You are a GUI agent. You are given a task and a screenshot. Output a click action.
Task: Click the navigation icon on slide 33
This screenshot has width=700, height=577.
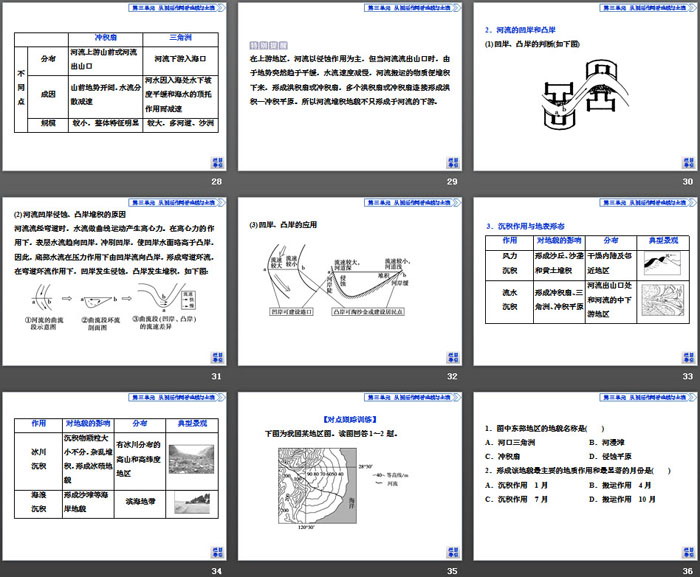point(689,358)
